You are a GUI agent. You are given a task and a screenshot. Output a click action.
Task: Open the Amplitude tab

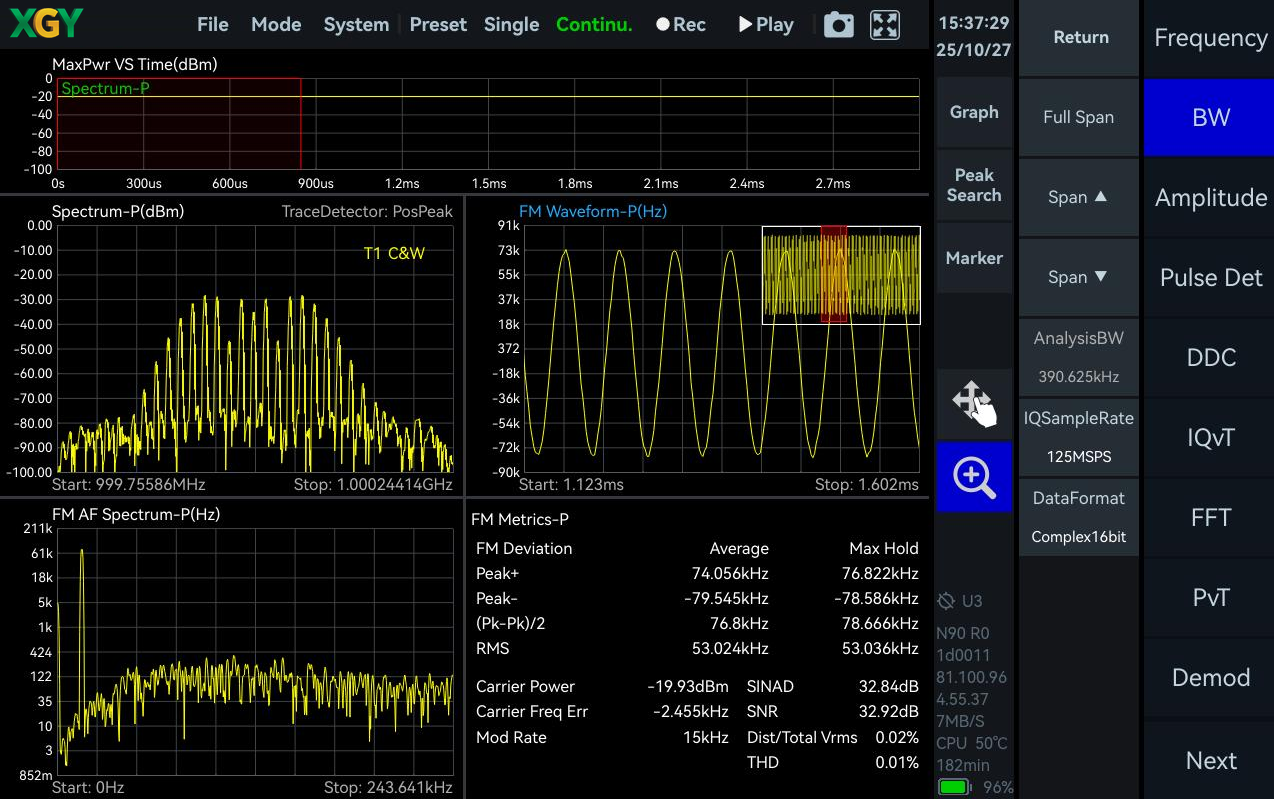tap(1210, 197)
